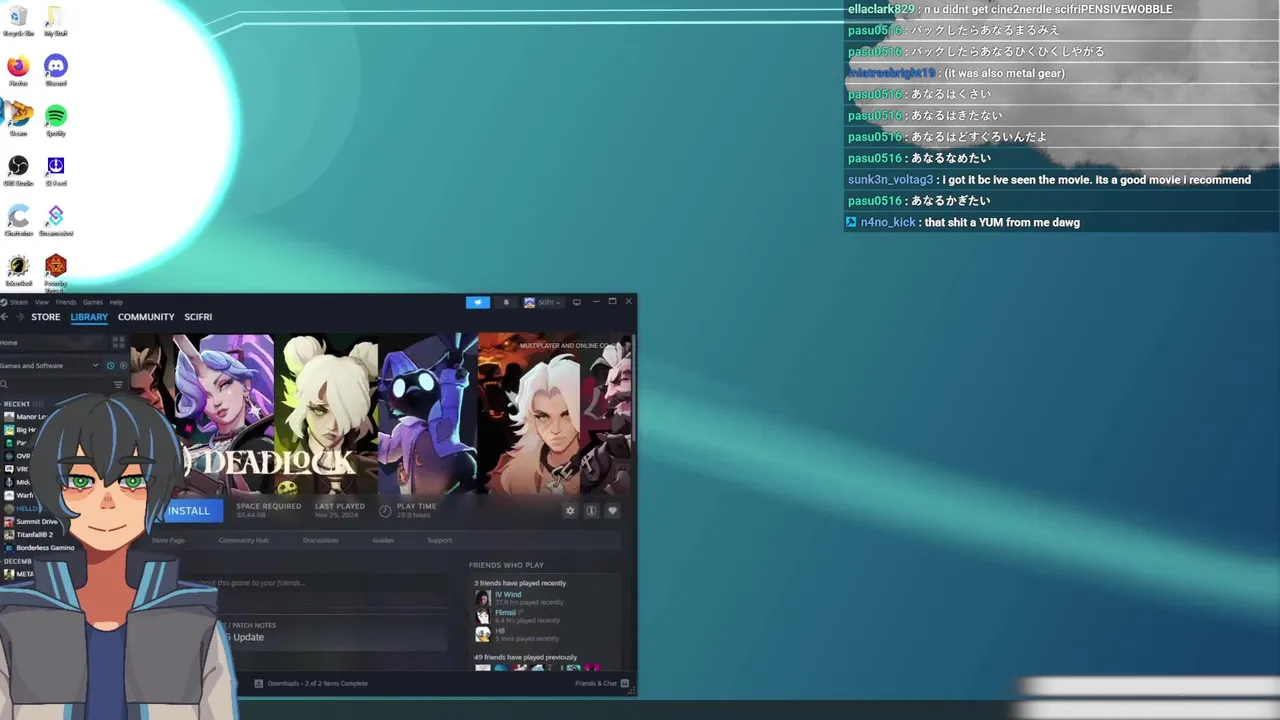Viewport: 1280px width, 720px height.
Task: Click chat username ellaclark829
Action: 881,9
